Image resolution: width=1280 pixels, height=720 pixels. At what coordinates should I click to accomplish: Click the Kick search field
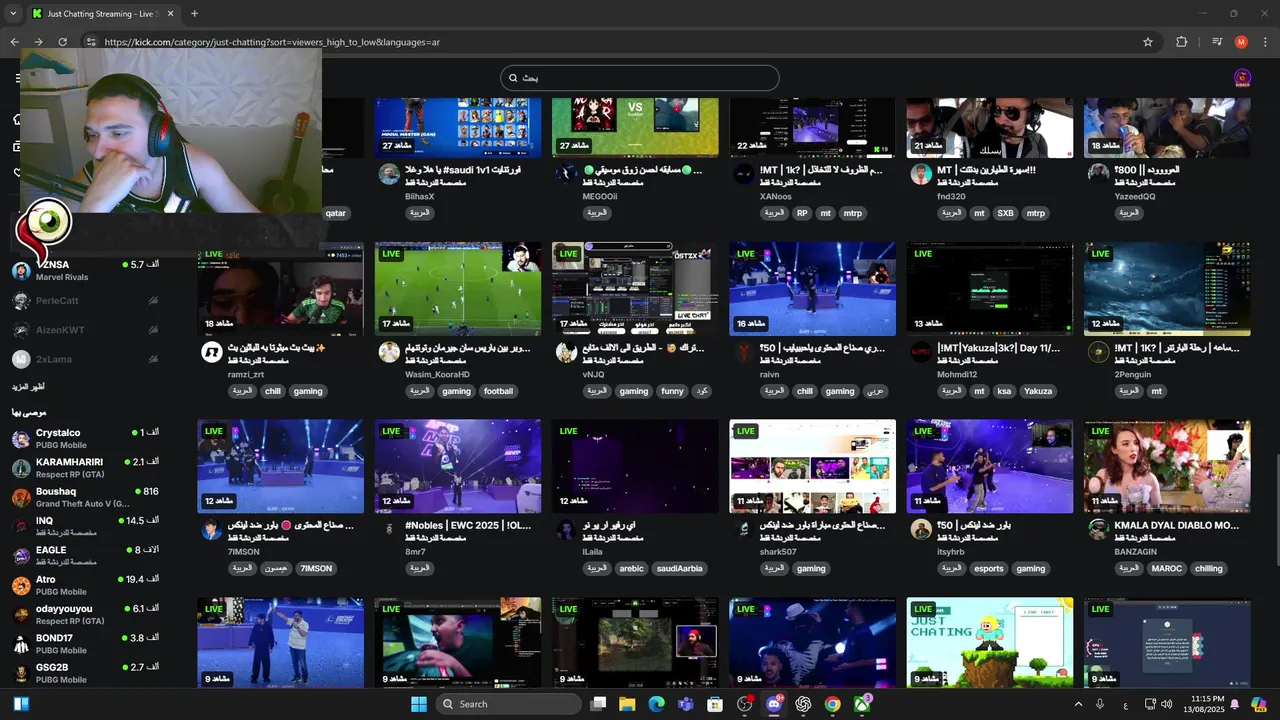point(639,78)
